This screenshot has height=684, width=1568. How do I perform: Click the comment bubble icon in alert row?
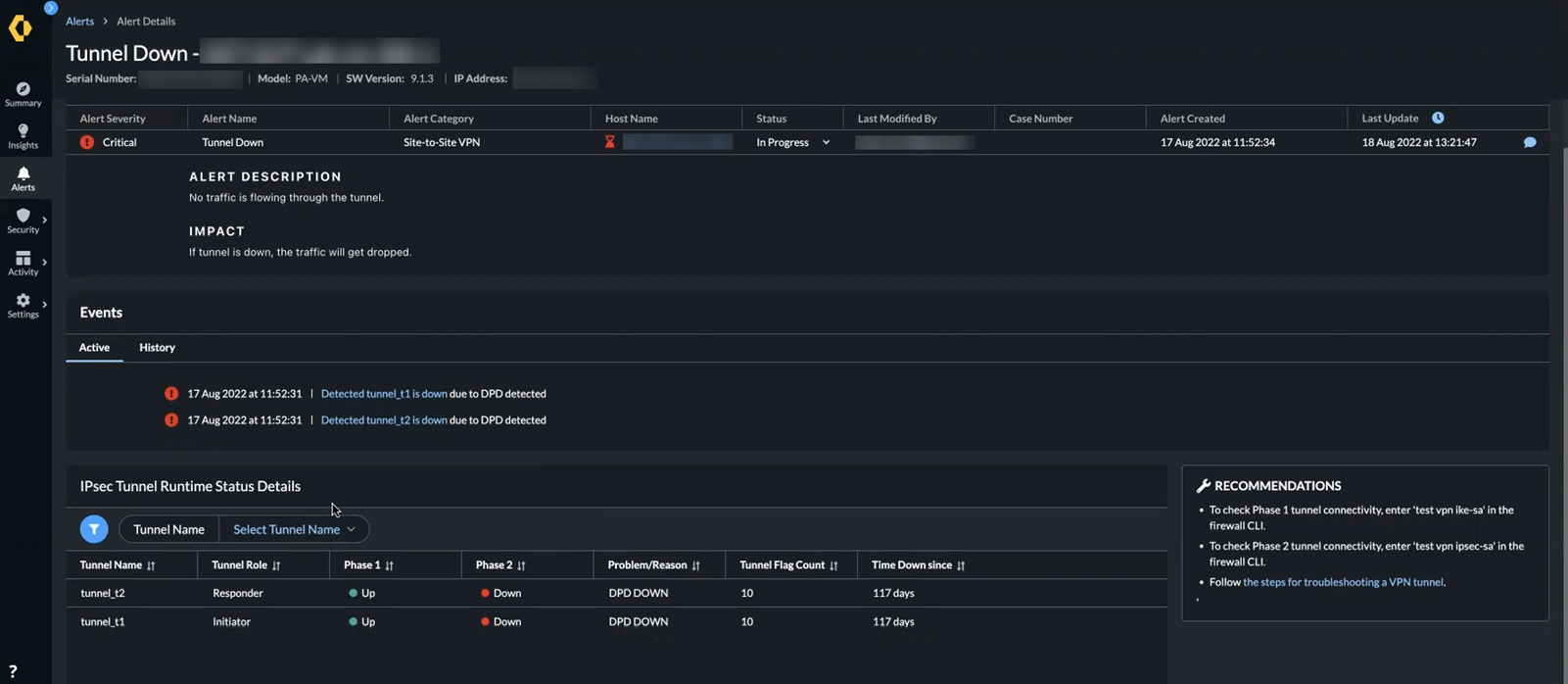[x=1529, y=142]
